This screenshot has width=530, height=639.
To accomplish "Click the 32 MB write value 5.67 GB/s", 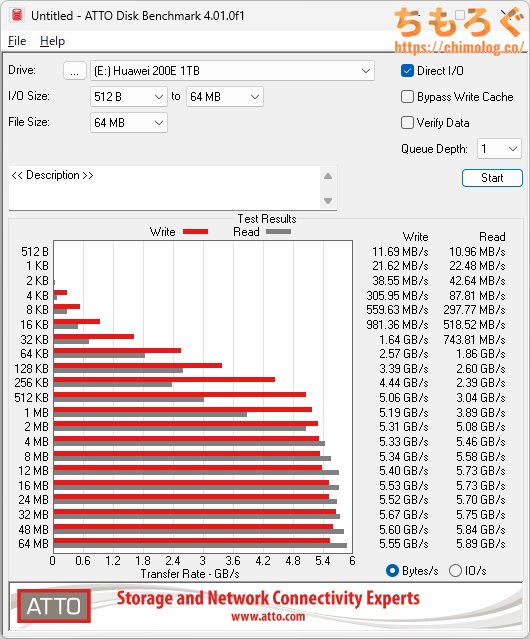I will (404, 515).
